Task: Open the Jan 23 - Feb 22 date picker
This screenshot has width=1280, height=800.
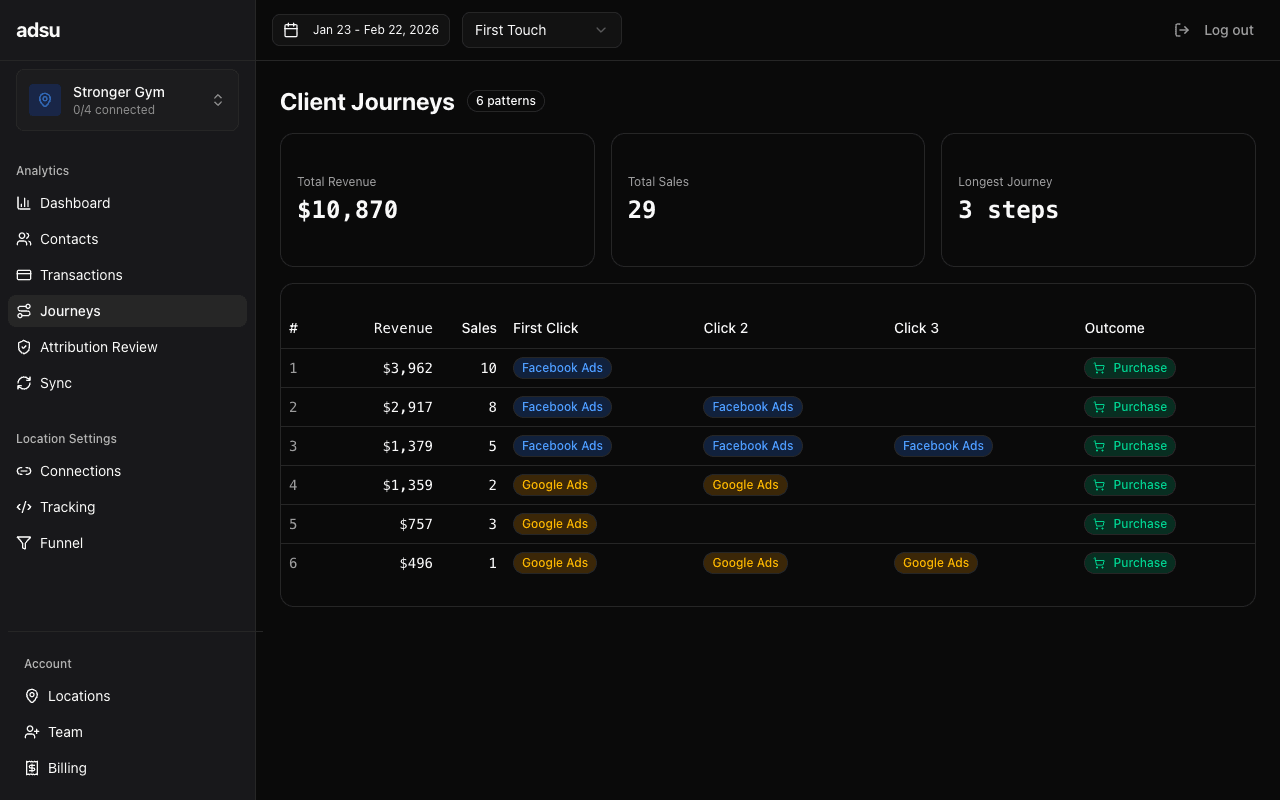Action: (x=360, y=30)
